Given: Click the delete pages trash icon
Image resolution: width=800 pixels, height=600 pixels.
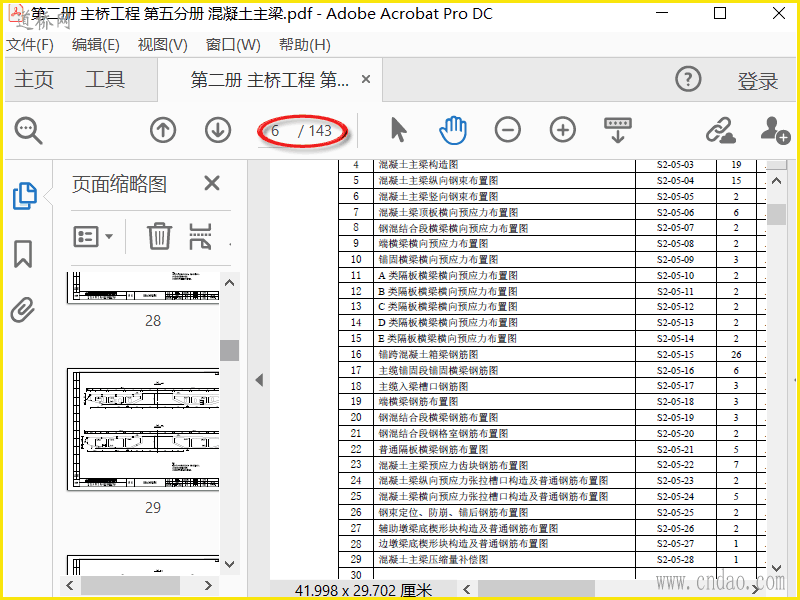Looking at the screenshot, I should coord(159,236).
